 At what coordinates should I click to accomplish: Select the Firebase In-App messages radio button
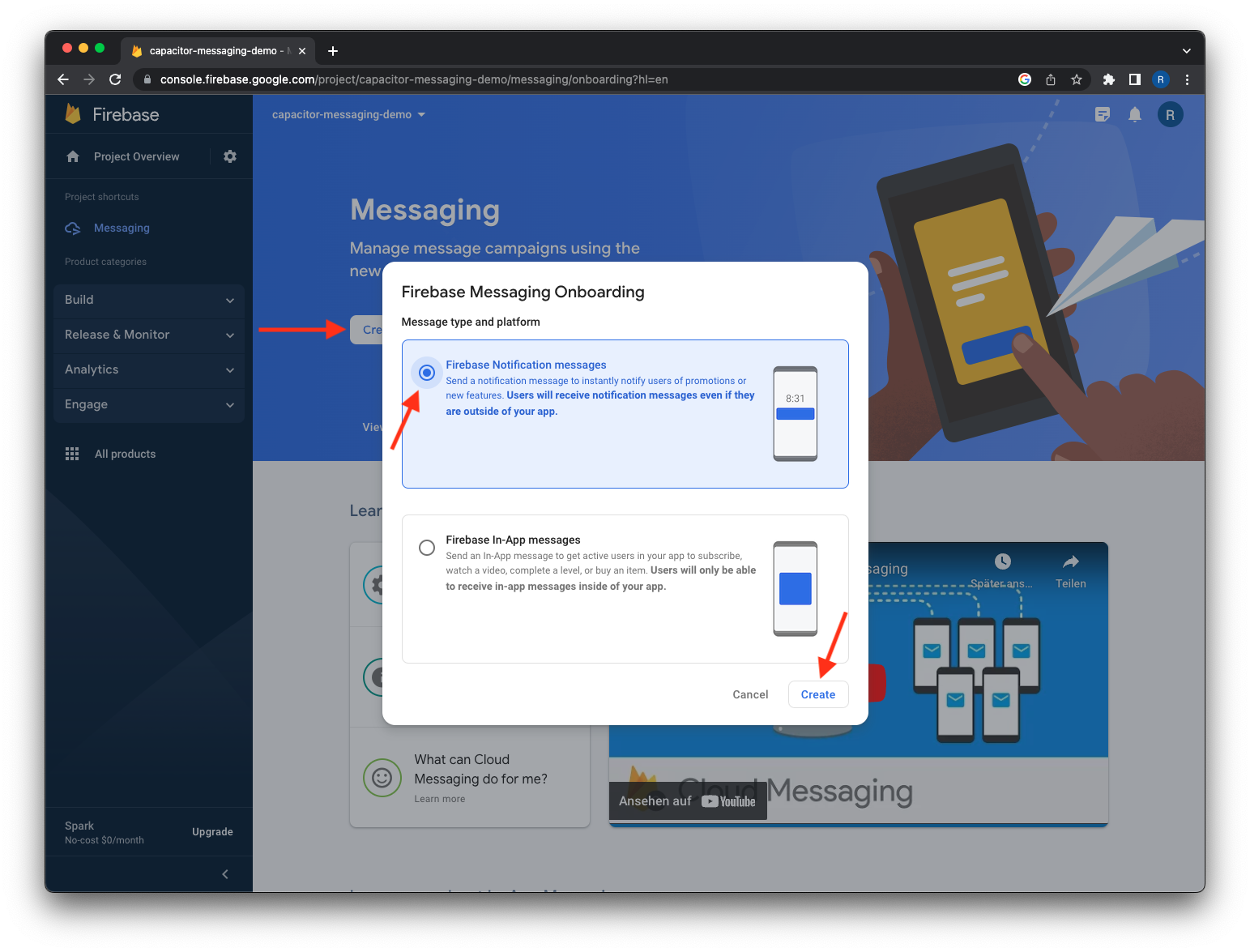tap(426, 547)
